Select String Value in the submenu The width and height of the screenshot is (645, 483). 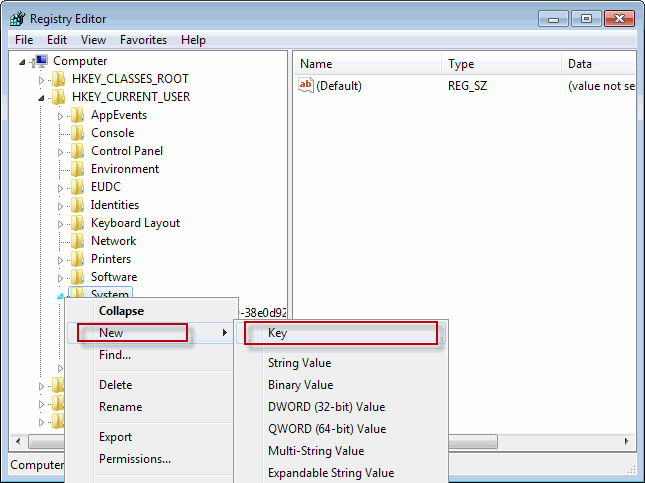[x=341, y=363]
